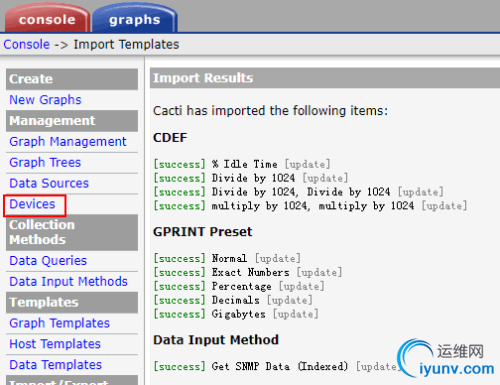
Task: Select the 'Get SNMP Data (Indexed)' row
Action: coord(277,367)
